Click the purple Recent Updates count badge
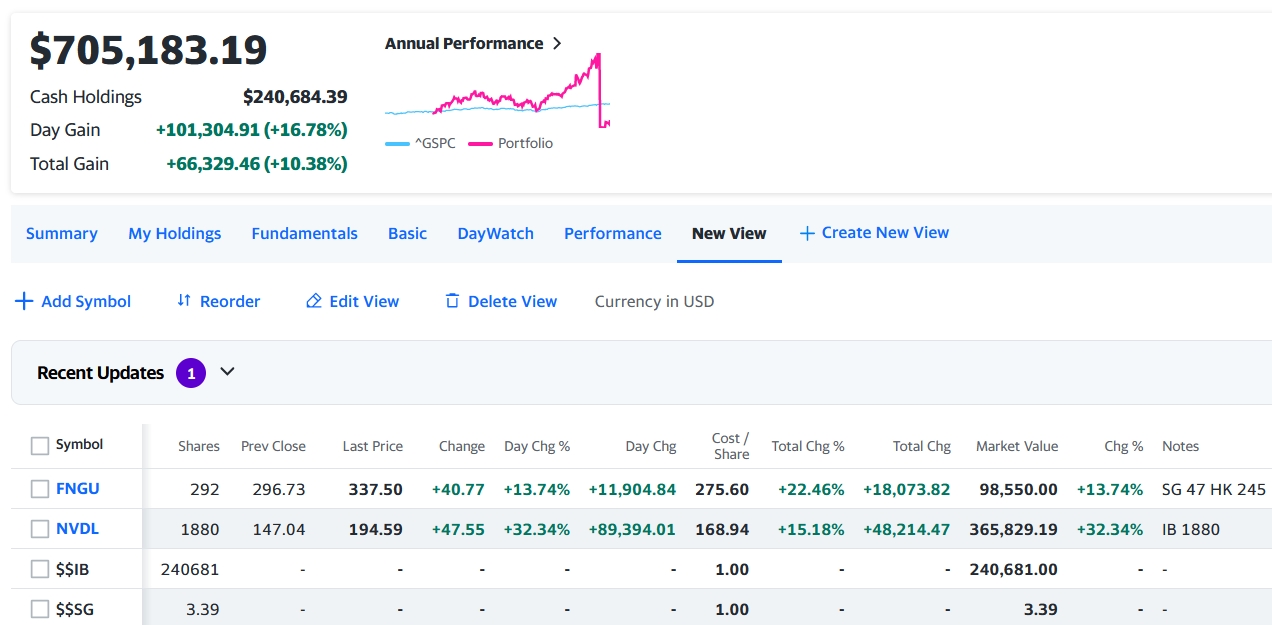1272x625 pixels. coord(190,373)
